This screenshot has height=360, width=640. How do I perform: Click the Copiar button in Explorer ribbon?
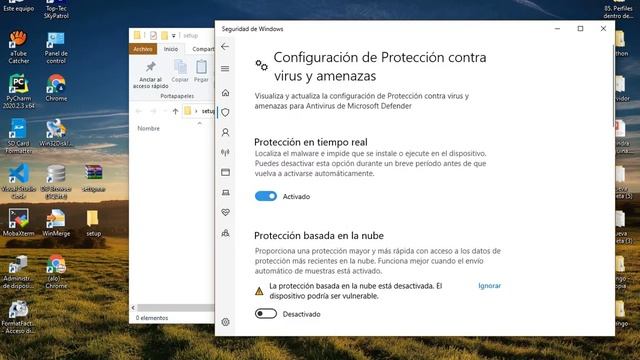180,71
